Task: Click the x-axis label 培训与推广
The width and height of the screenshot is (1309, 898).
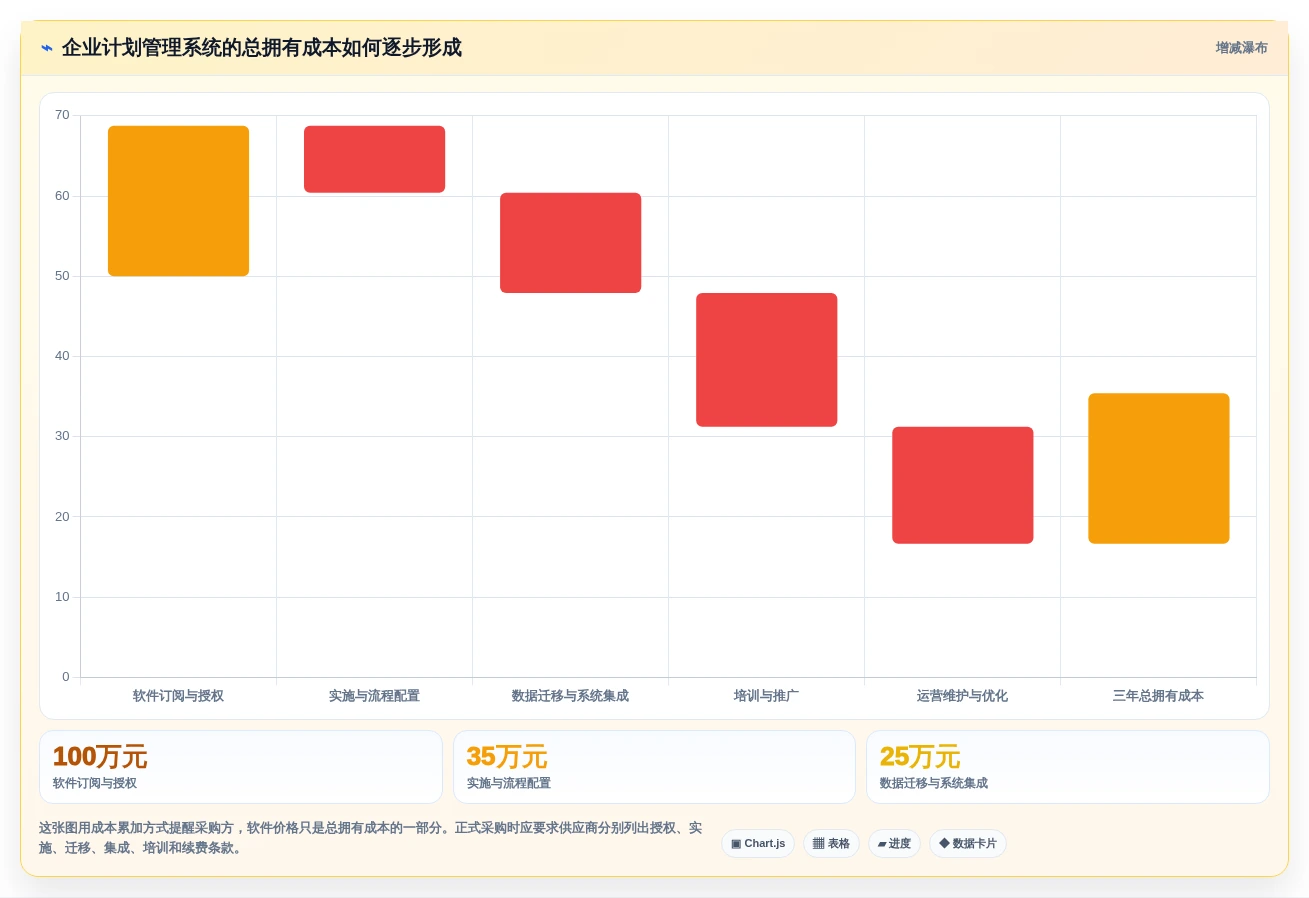Action: (766, 696)
